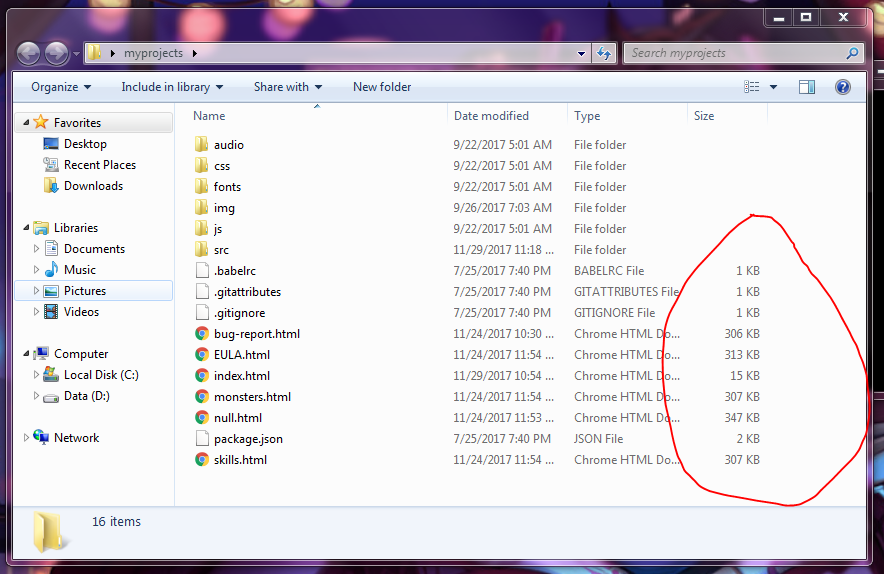Click the Forward navigation arrow button
This screenshot has height=574, width=884.
(x=56, y=54)
